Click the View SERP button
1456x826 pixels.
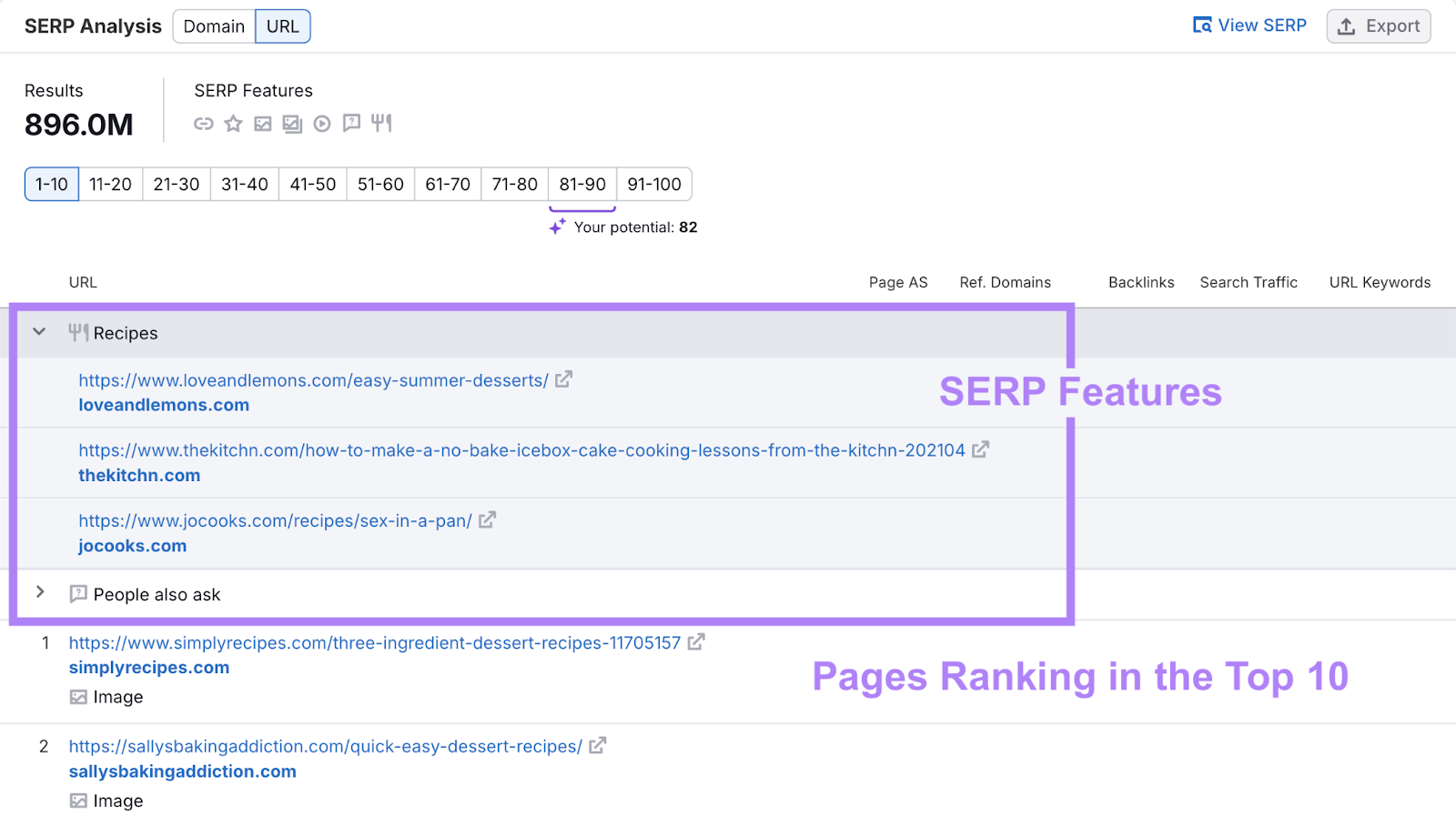1249,25
